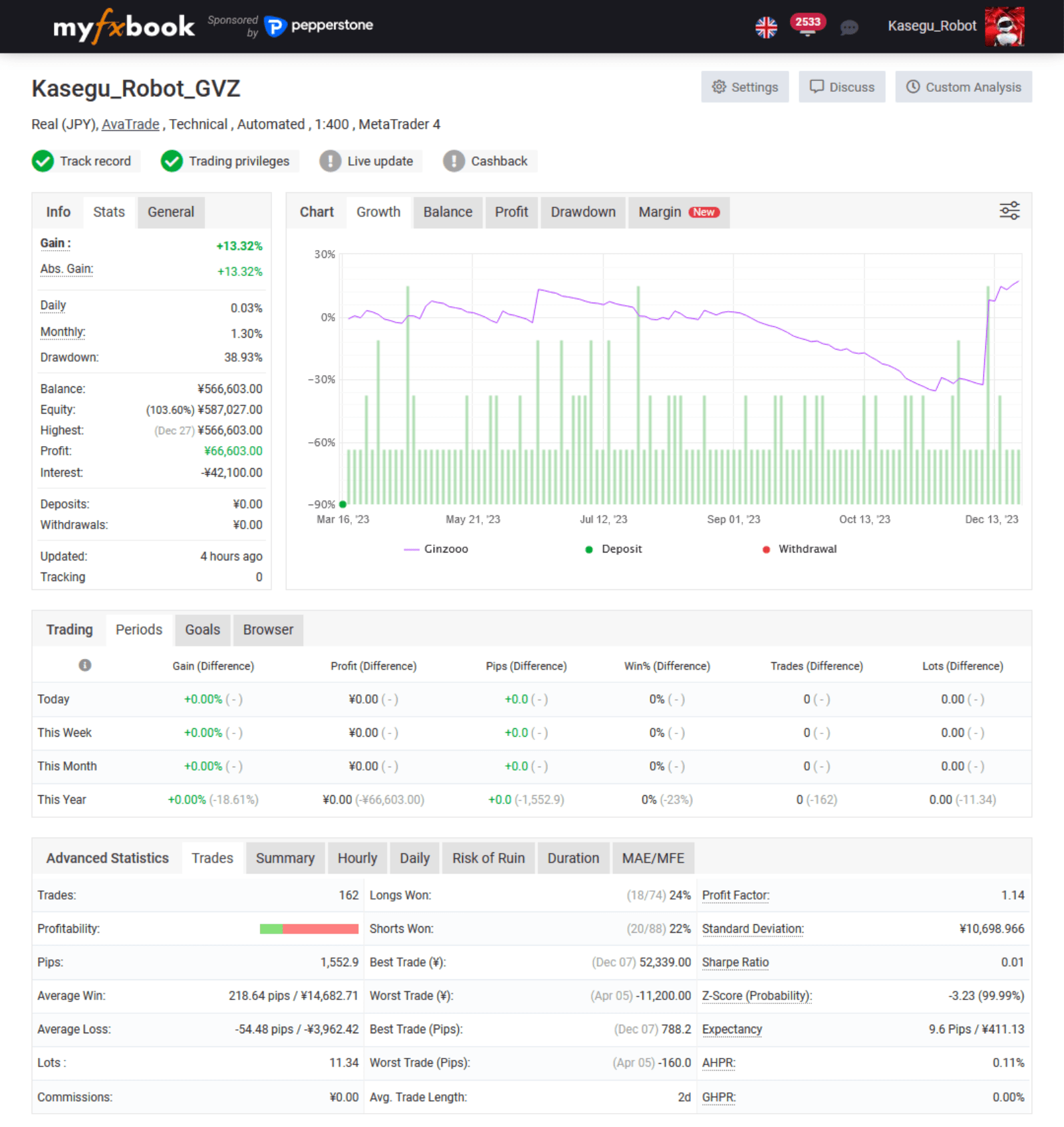The height and width of the screenshot is (1127, 1064).
Task: Change language via the UK flag icon
Action: 766,27
